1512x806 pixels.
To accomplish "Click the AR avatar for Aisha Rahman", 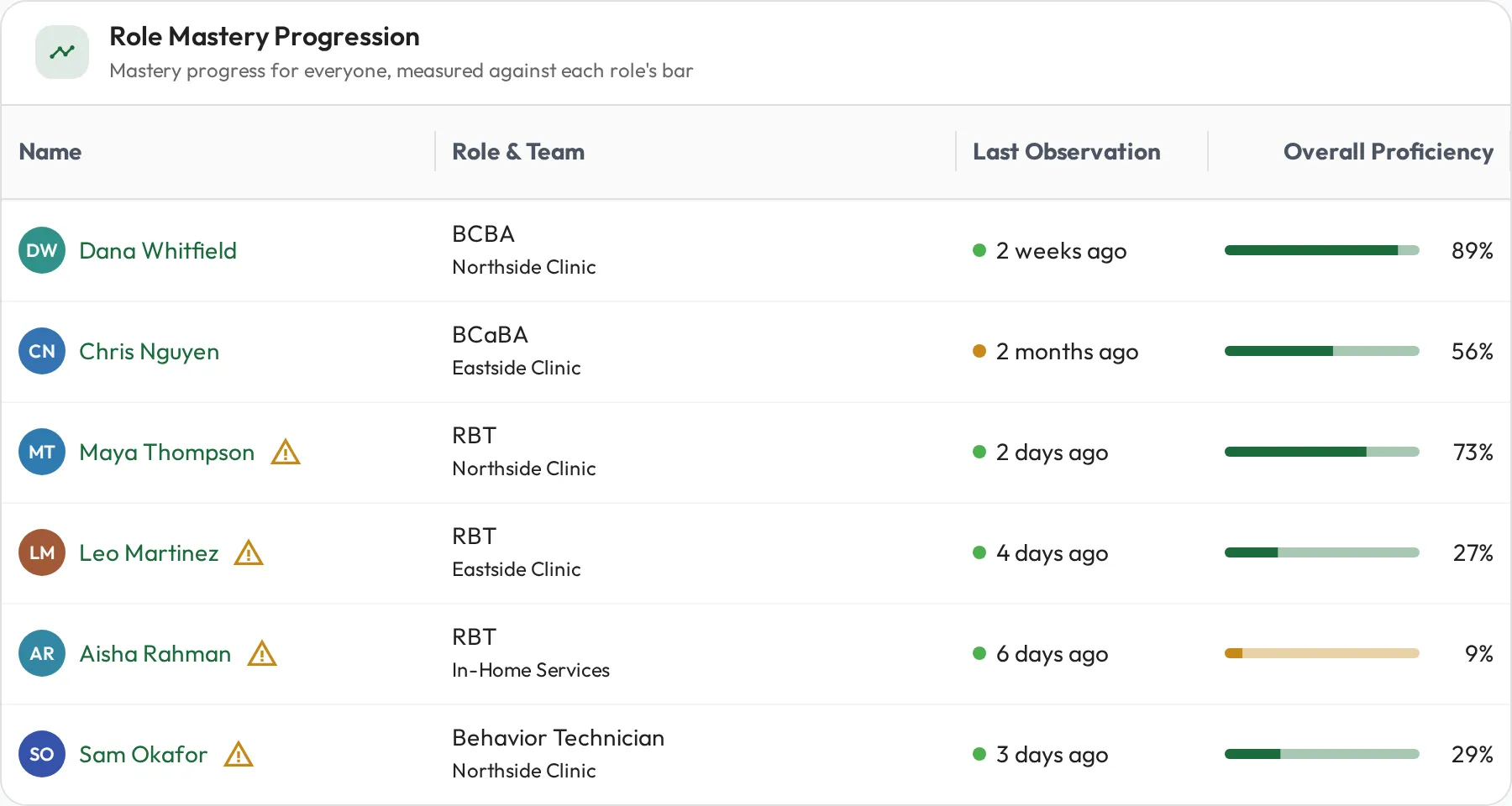I will (42, 653).
